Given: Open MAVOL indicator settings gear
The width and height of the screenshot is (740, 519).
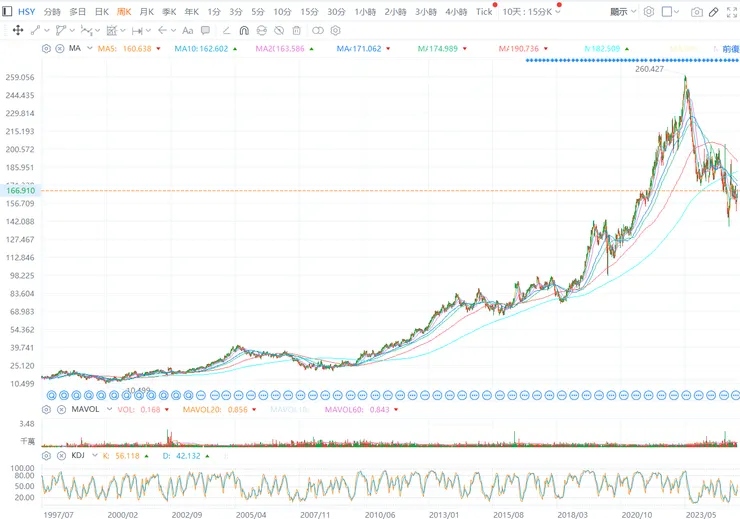Looking at the screenshot, I should pyautogui.click(x=46, y=410).
